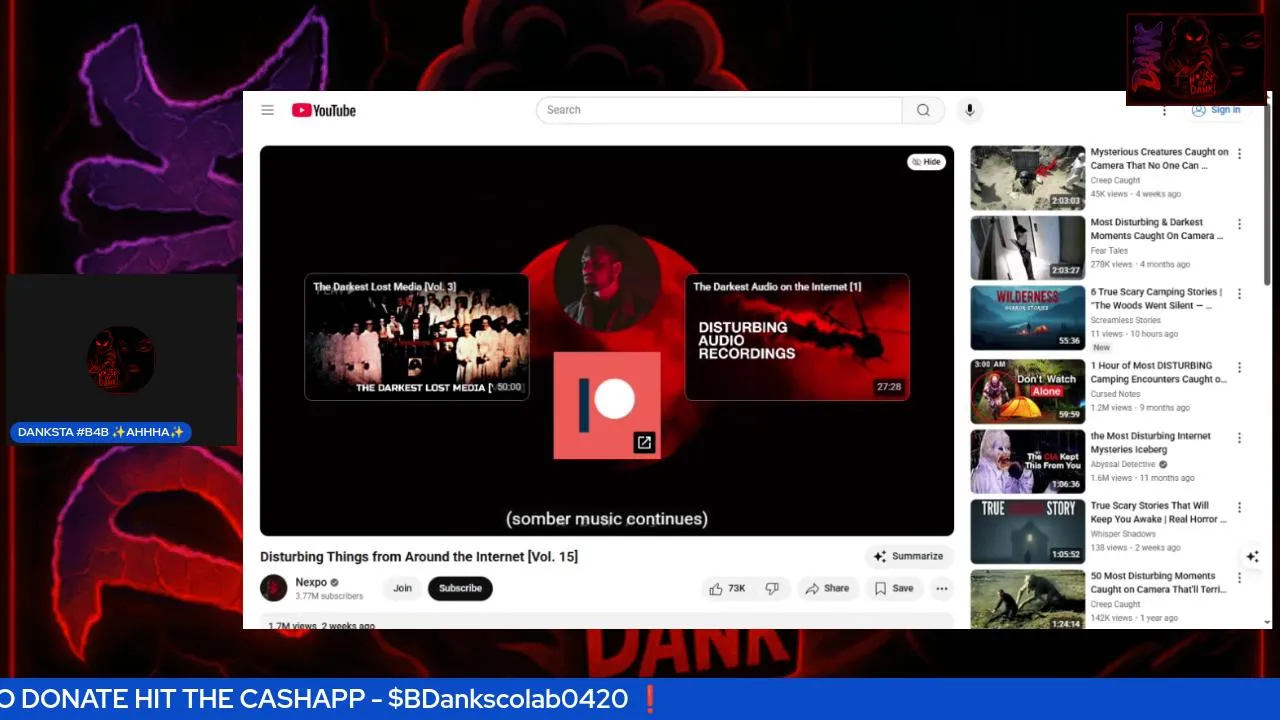This screenshot has width=1280, height=720.
Task: Click the sparkle AI icon at right edge
Action: click(x=1252, y=556)
